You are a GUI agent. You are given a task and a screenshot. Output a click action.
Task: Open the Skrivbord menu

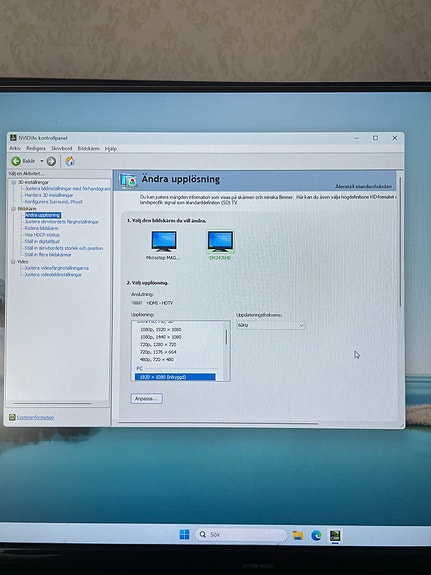click(61, 148)
